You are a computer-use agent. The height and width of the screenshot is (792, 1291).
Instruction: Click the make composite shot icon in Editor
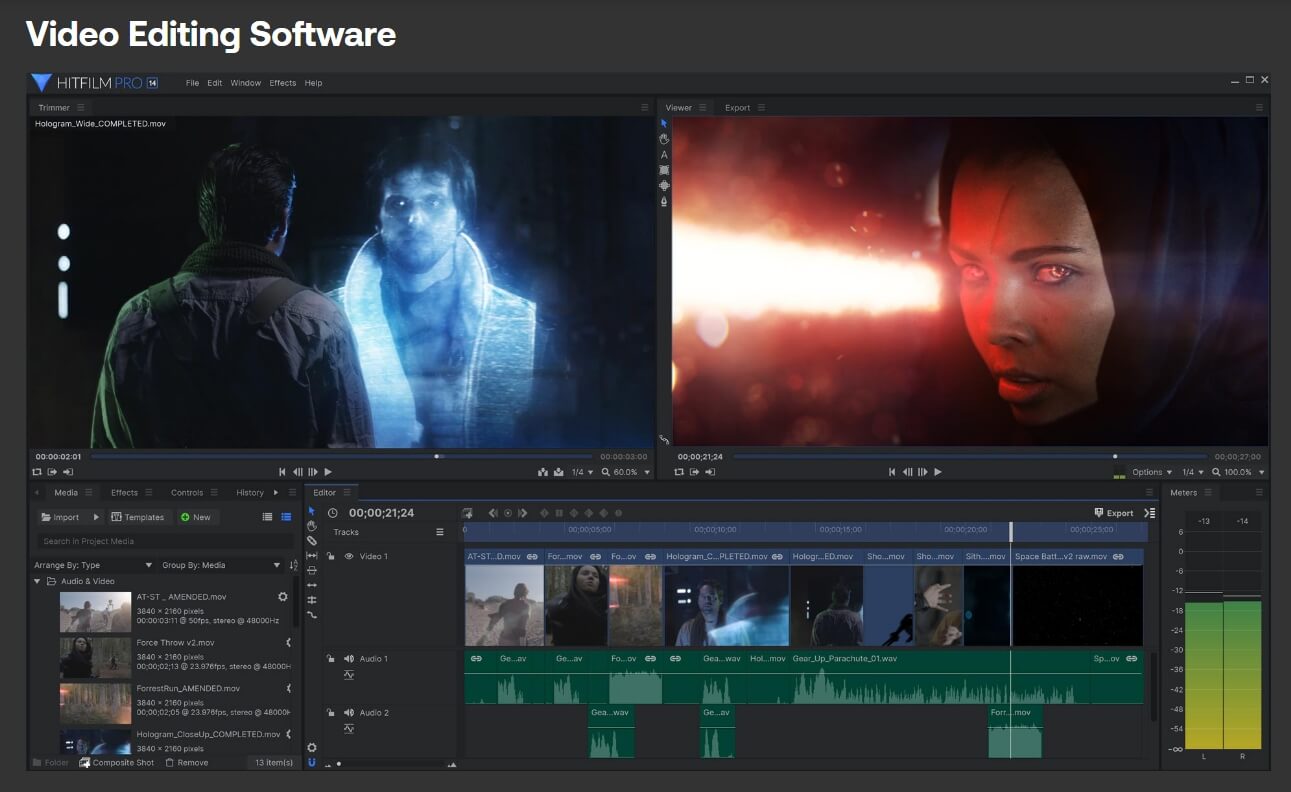467,513
